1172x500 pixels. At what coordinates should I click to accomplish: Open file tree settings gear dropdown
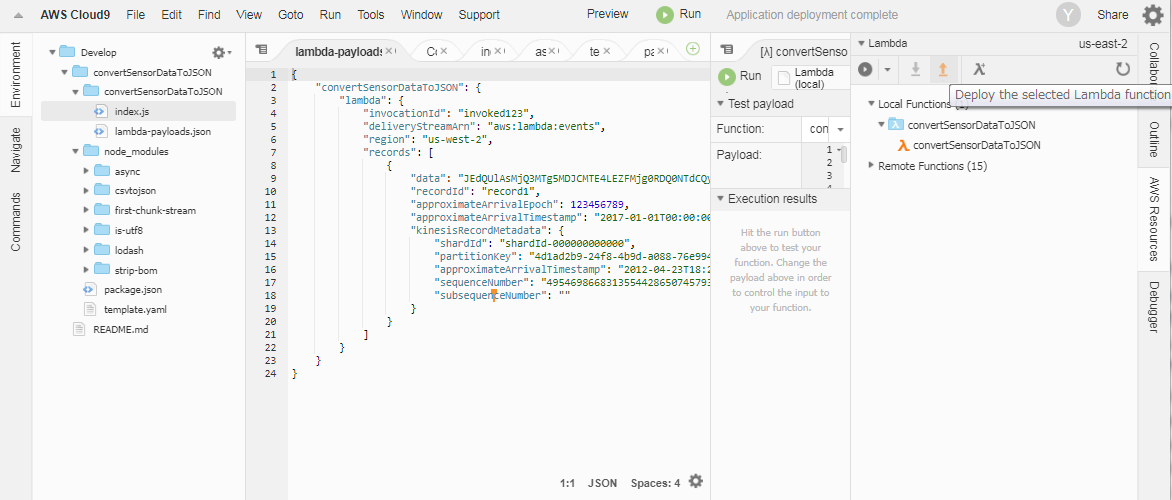click(221, 52)
